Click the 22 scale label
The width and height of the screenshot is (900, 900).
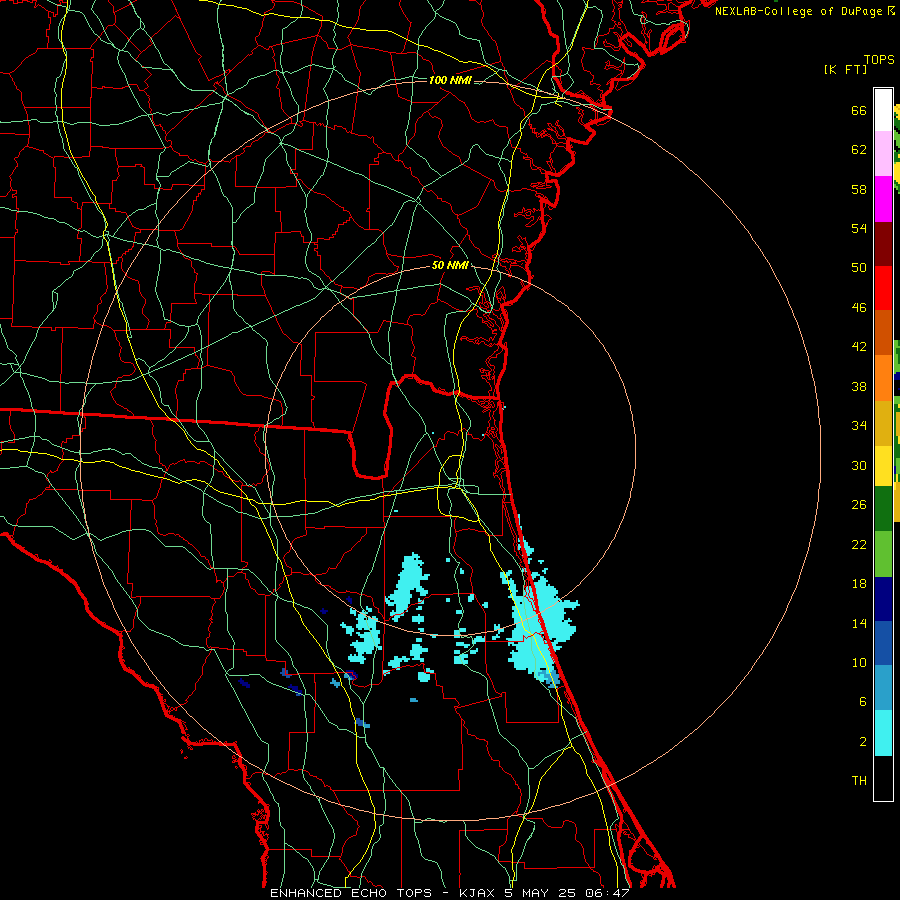click(859, 544)
